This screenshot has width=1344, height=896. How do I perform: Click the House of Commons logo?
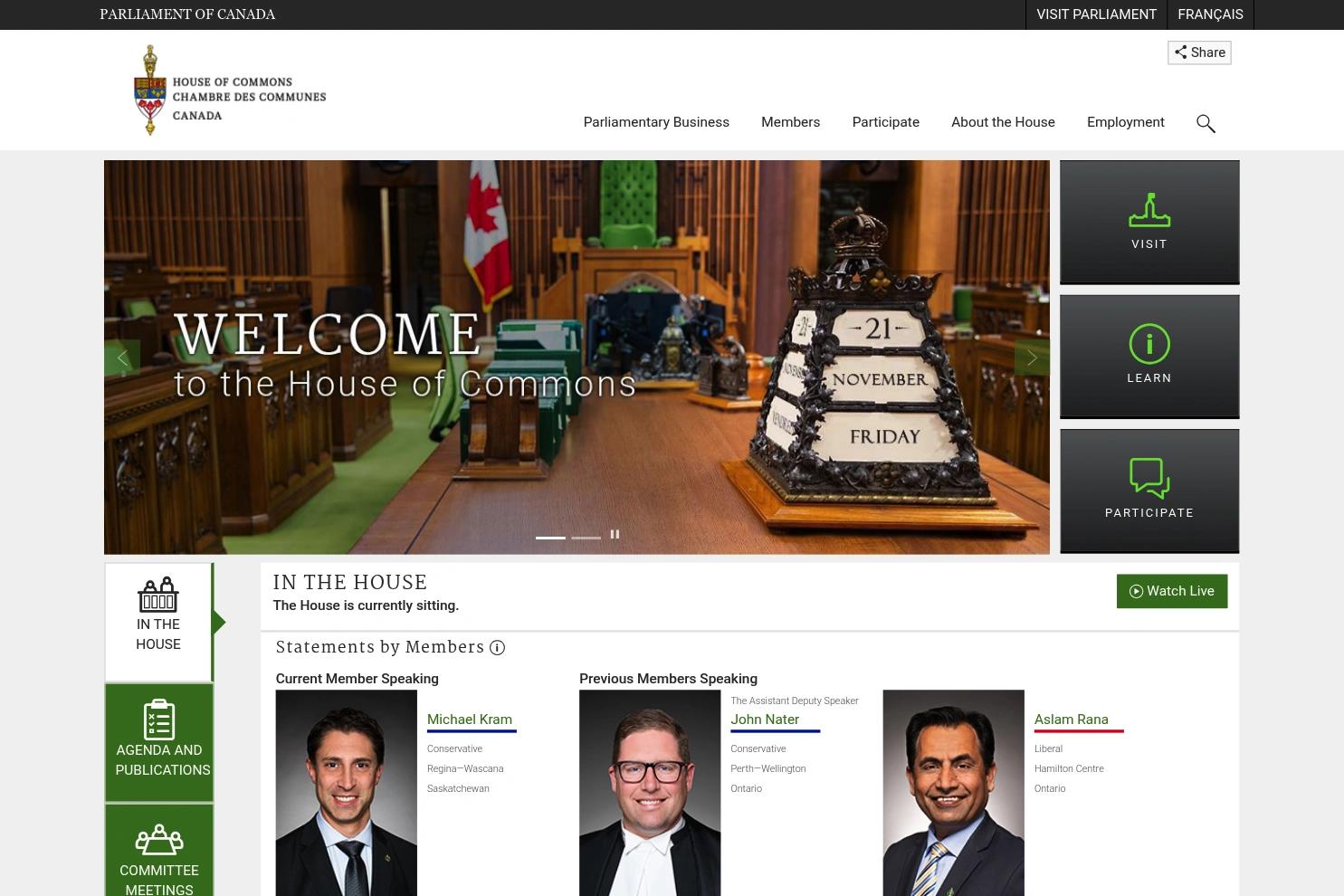(230, 91)
